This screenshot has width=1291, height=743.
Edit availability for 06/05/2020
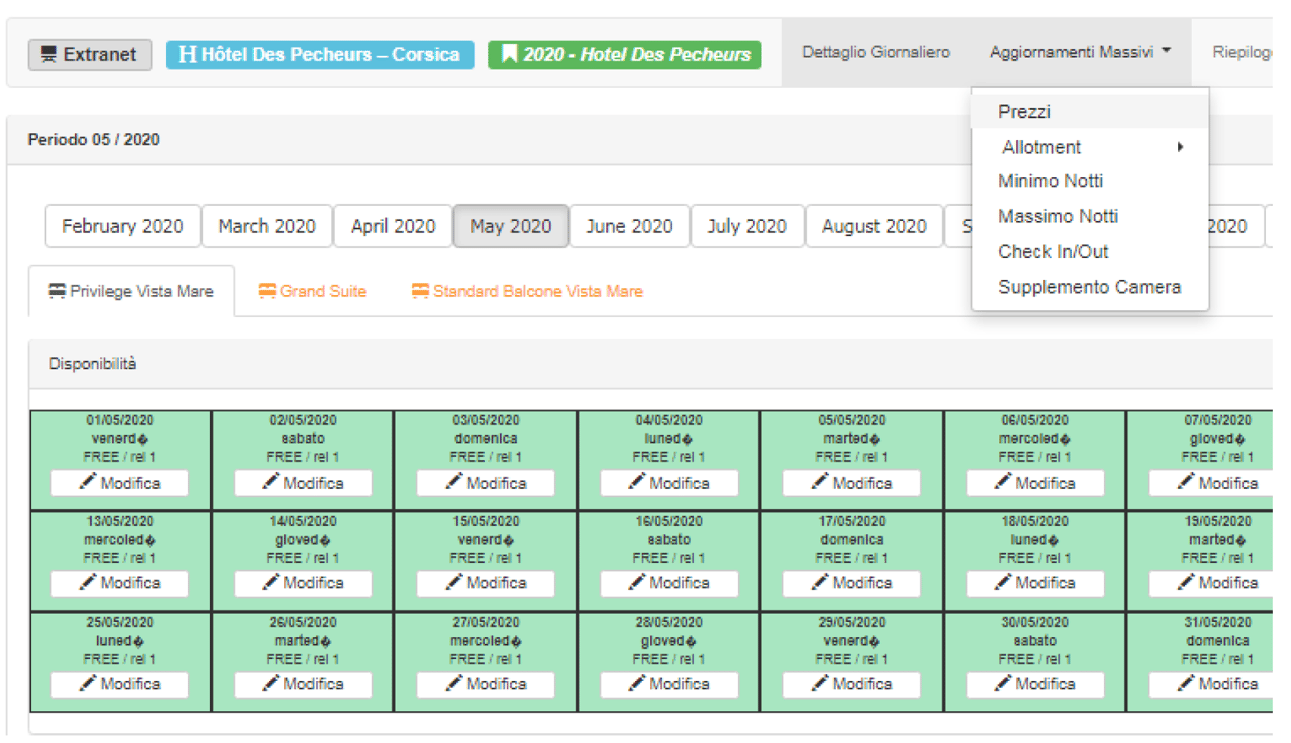coord(1035,483)
